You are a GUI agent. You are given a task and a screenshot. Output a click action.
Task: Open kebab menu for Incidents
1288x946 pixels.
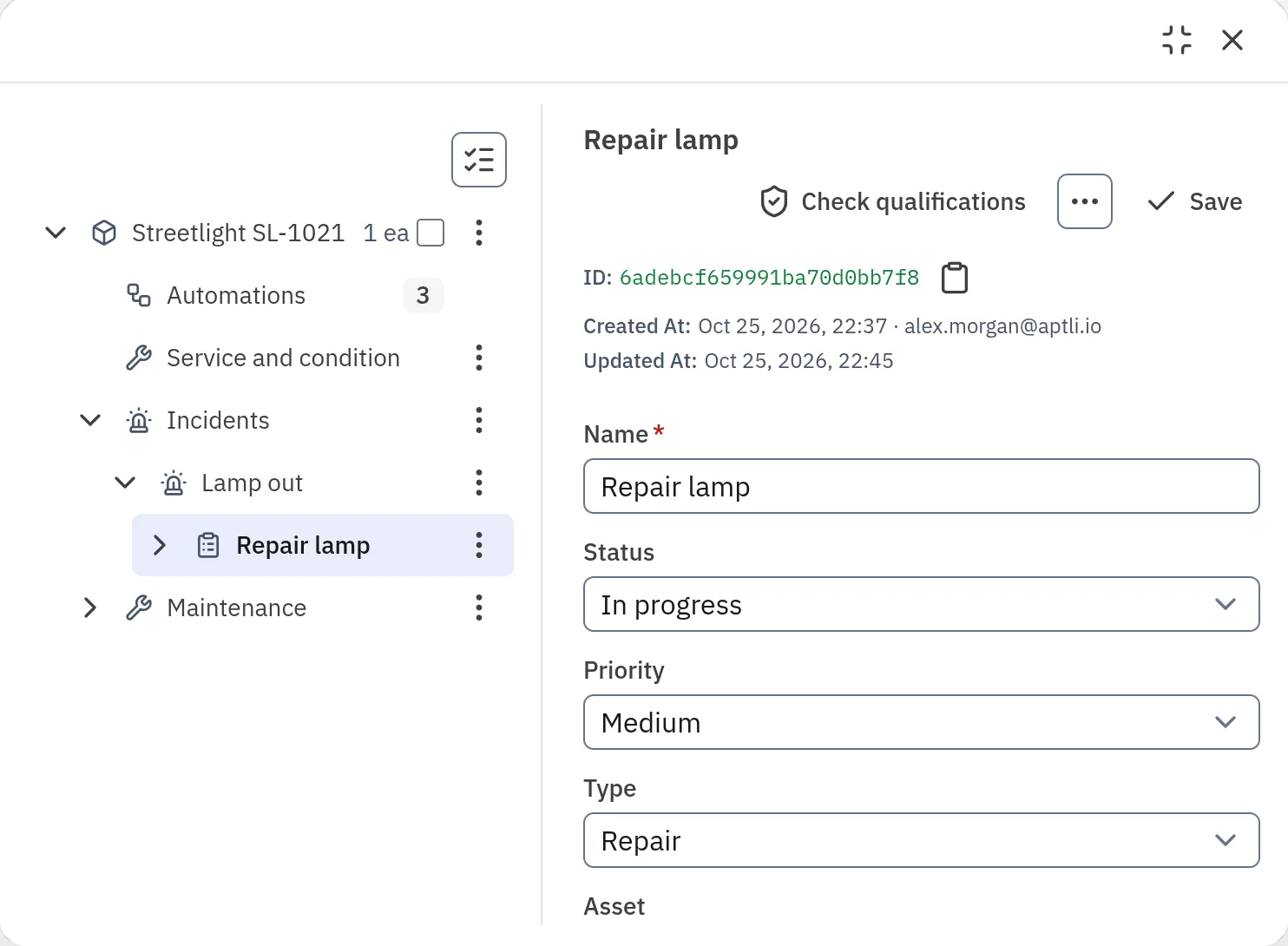[479, 420]
